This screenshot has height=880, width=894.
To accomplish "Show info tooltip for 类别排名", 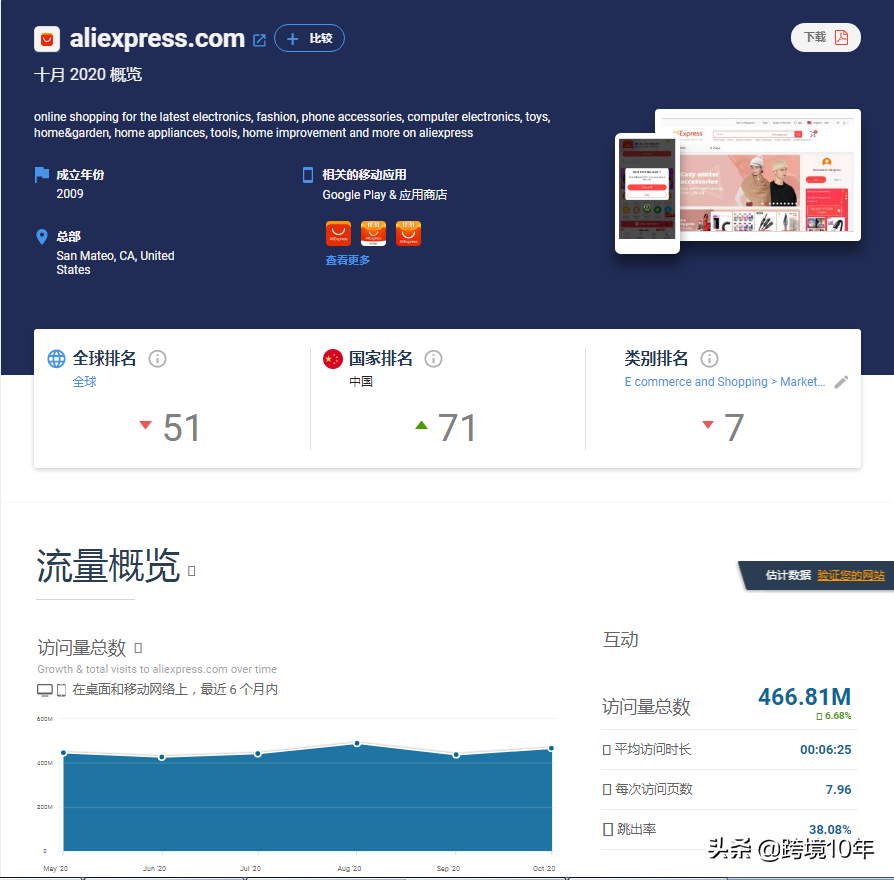I will tap(709, 359).
